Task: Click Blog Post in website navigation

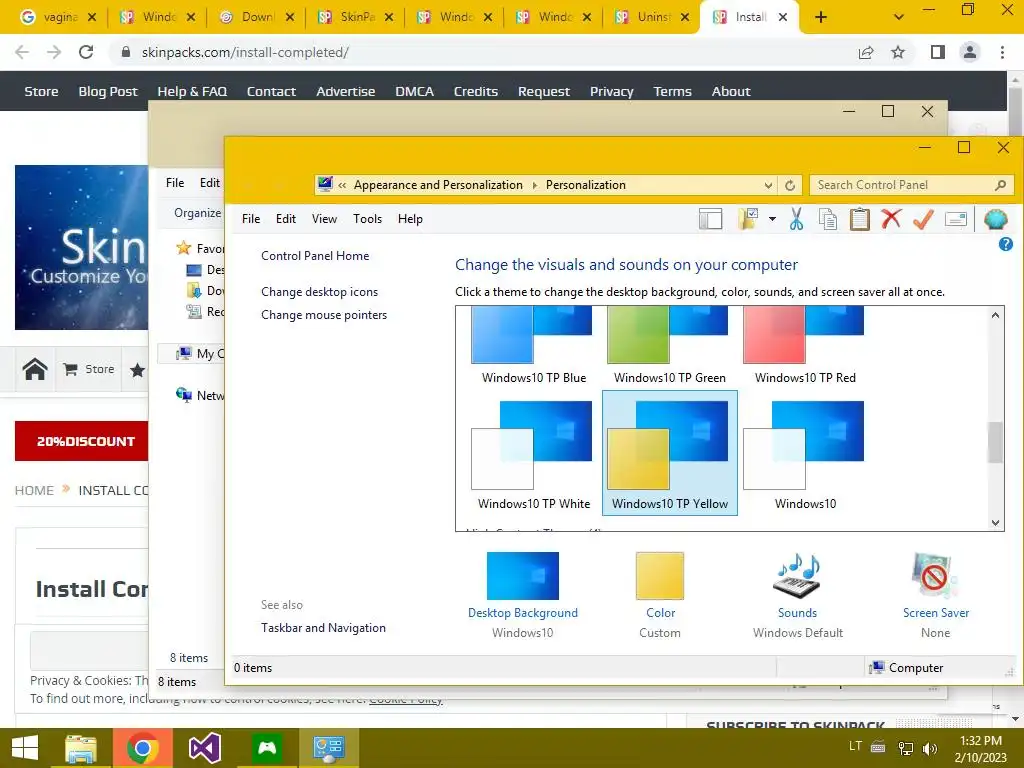Action: pos(108,91)
